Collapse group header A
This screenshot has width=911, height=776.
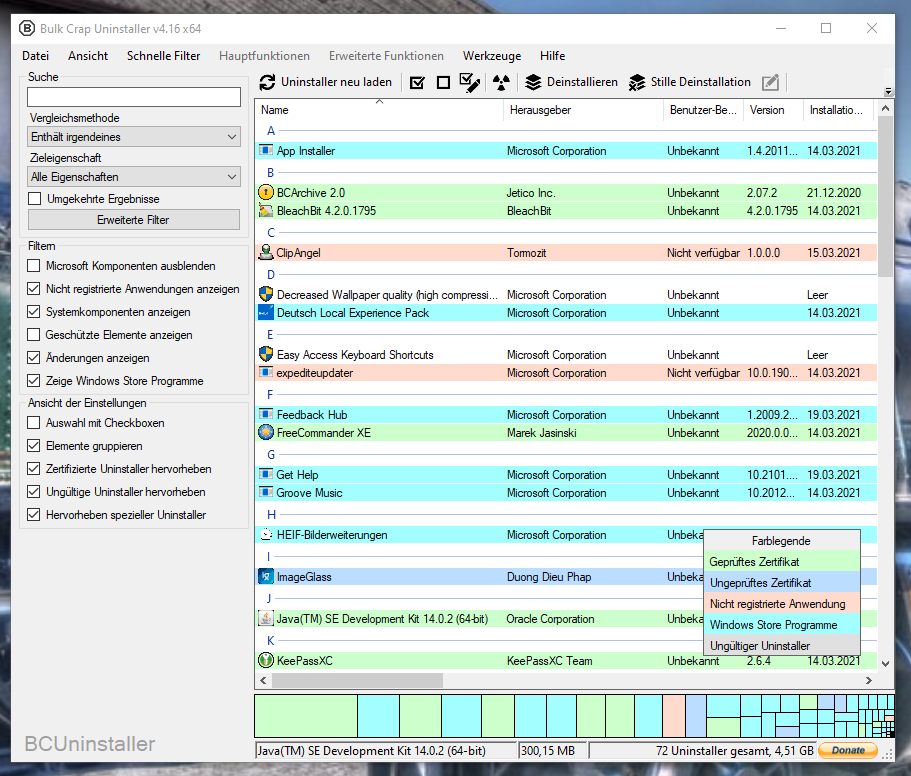pos(271,131)
